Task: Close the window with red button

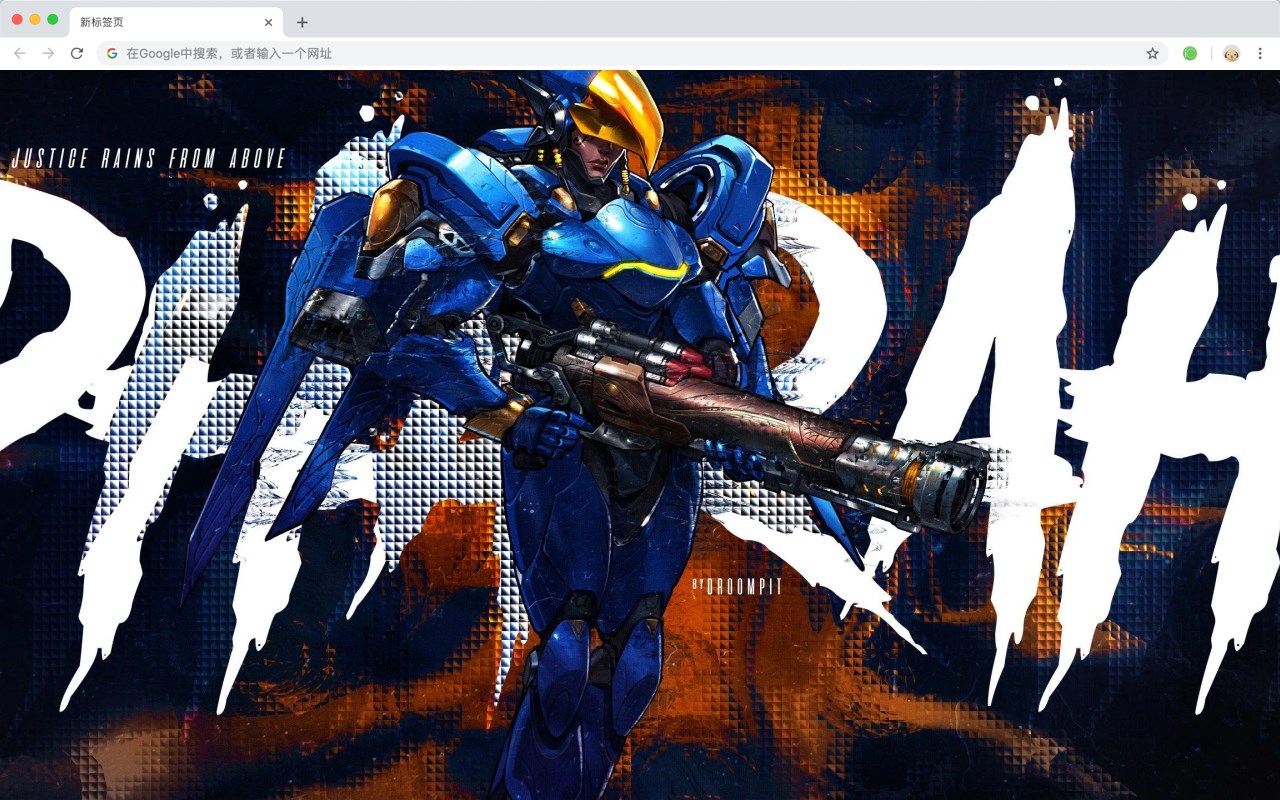Action: 17,19
